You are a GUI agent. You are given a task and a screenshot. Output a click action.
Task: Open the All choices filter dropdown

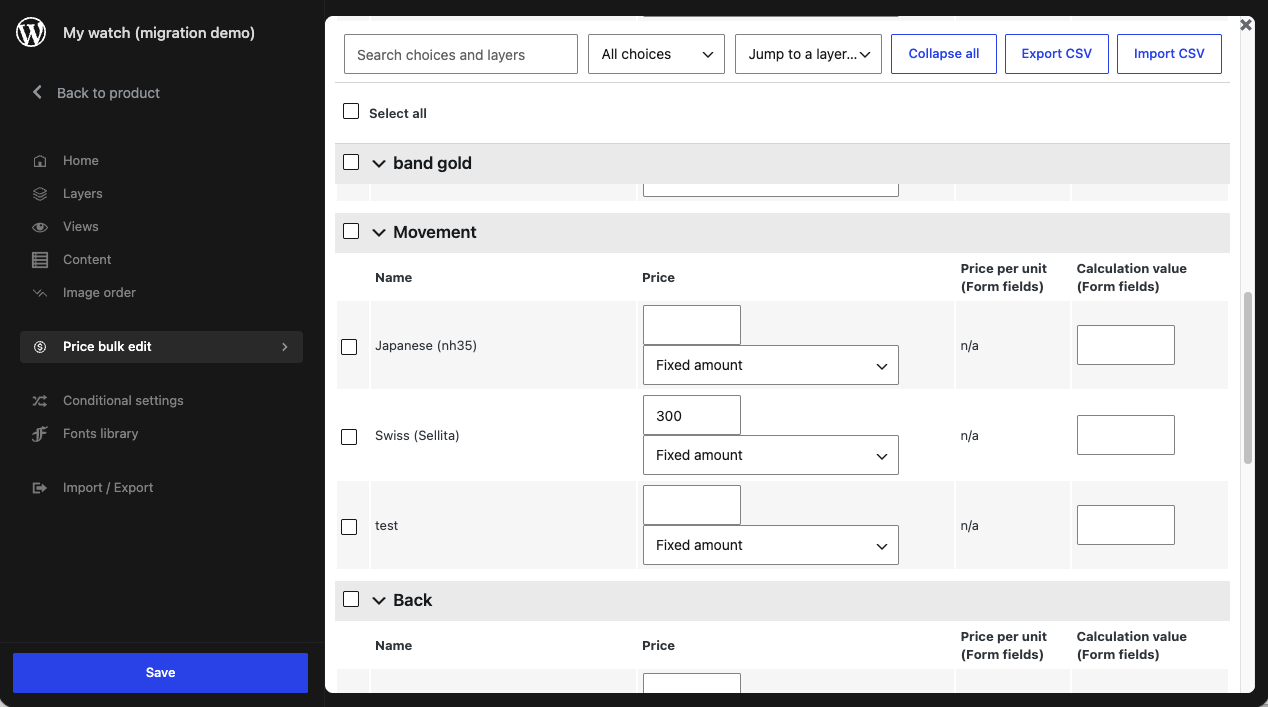coord(656,54)
